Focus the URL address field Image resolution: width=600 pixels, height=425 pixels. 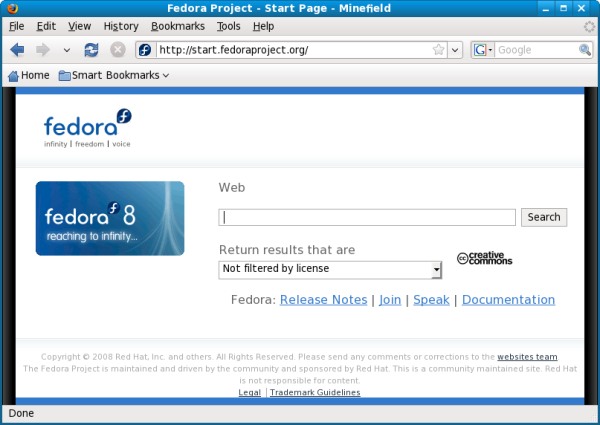pyautogui.click(x=293, y=50)
